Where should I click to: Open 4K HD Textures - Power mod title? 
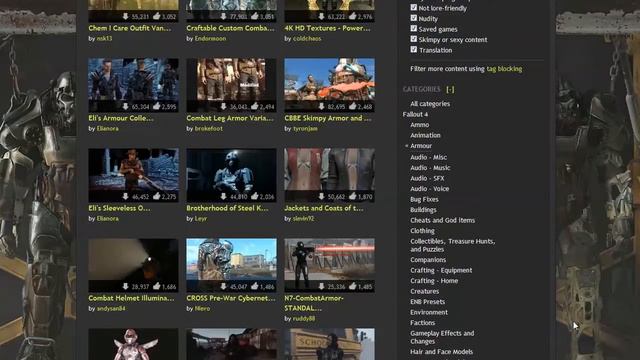[327, 28]
